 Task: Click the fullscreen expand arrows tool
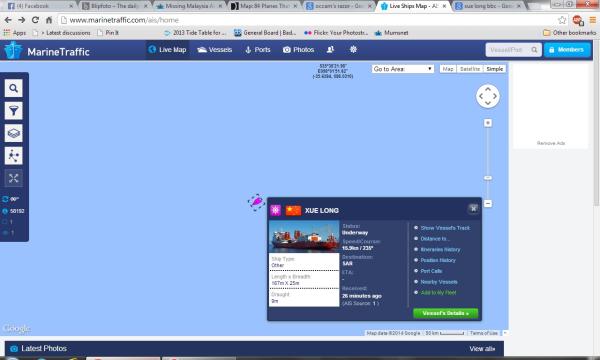point(13,178)
